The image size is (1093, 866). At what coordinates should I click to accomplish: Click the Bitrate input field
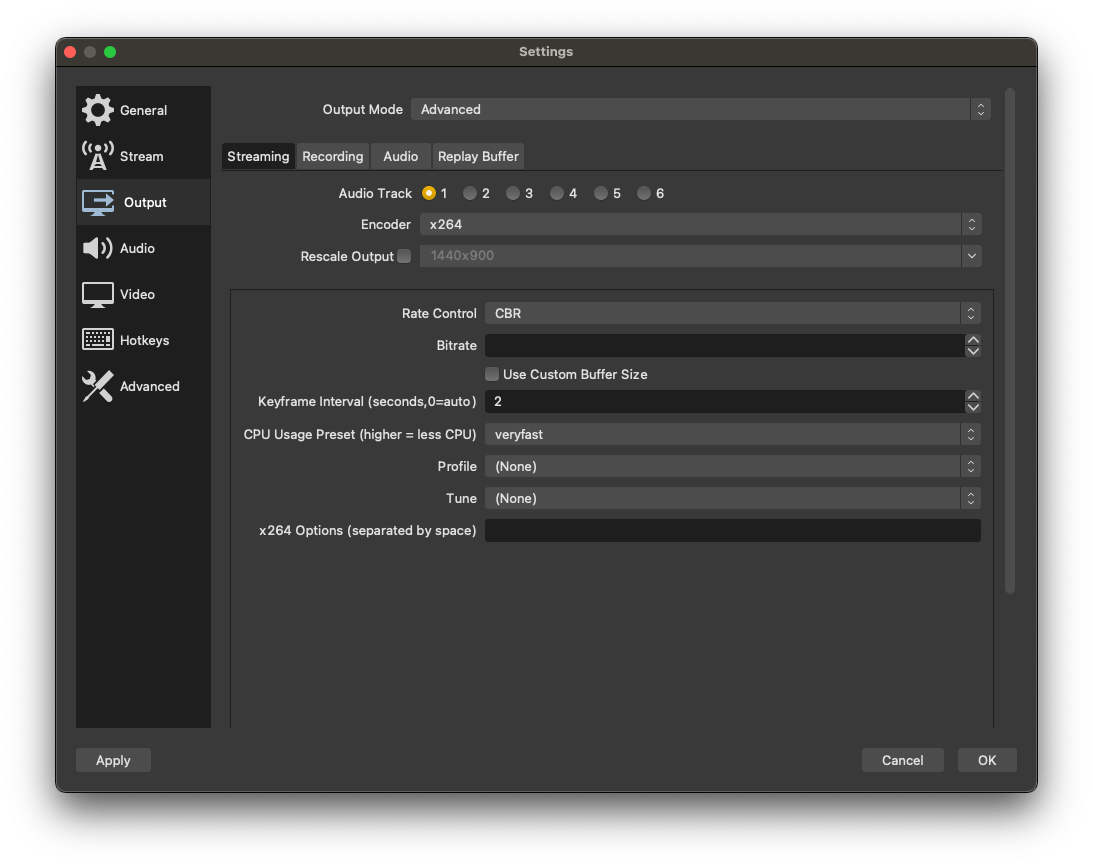(725, 346)
